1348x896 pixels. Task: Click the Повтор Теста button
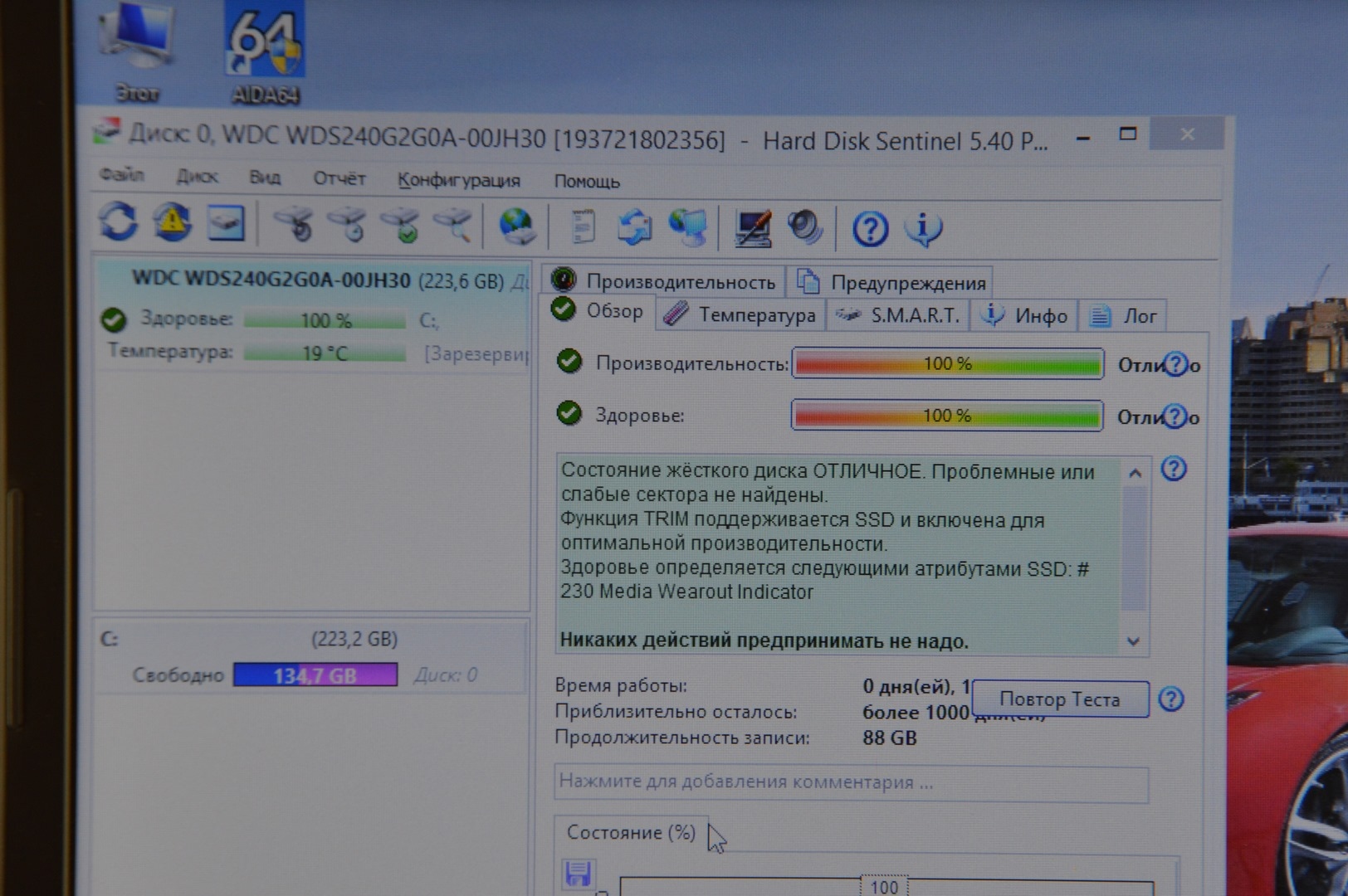1059,699
